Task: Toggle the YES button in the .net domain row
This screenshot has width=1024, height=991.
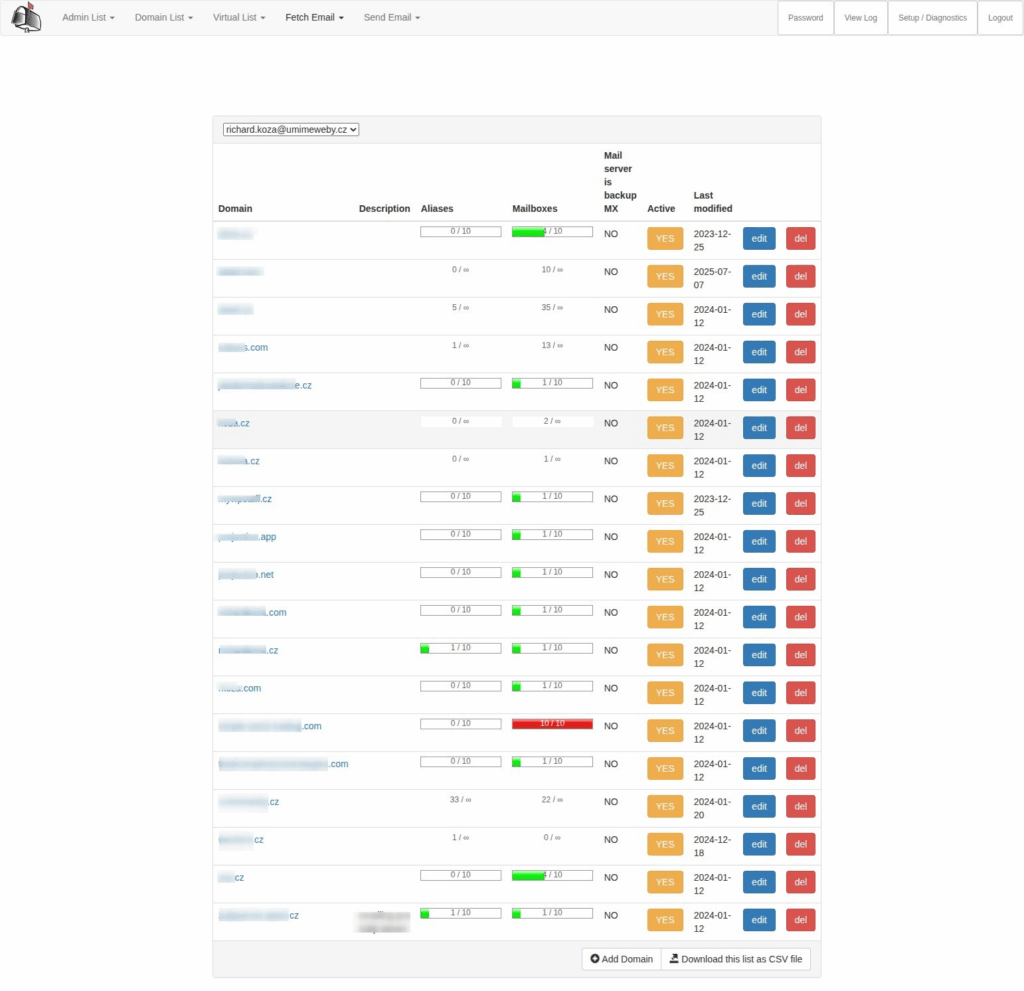Action: tap(665, 579)
